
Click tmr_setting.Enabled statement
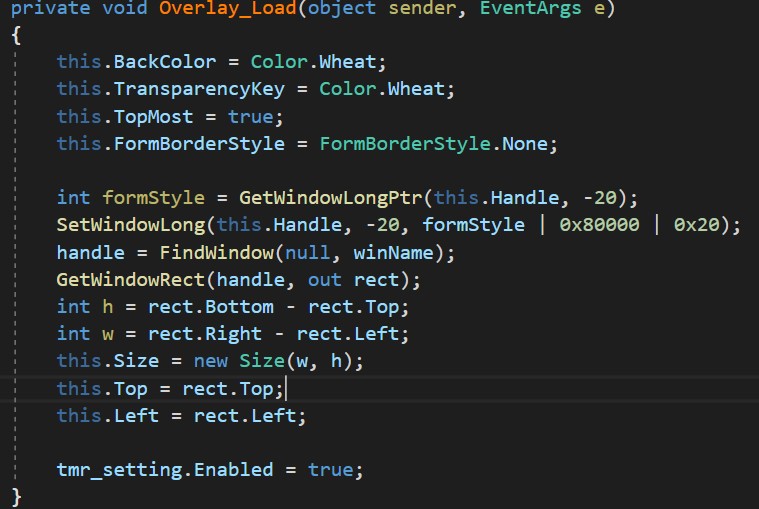tap(210, 470)
